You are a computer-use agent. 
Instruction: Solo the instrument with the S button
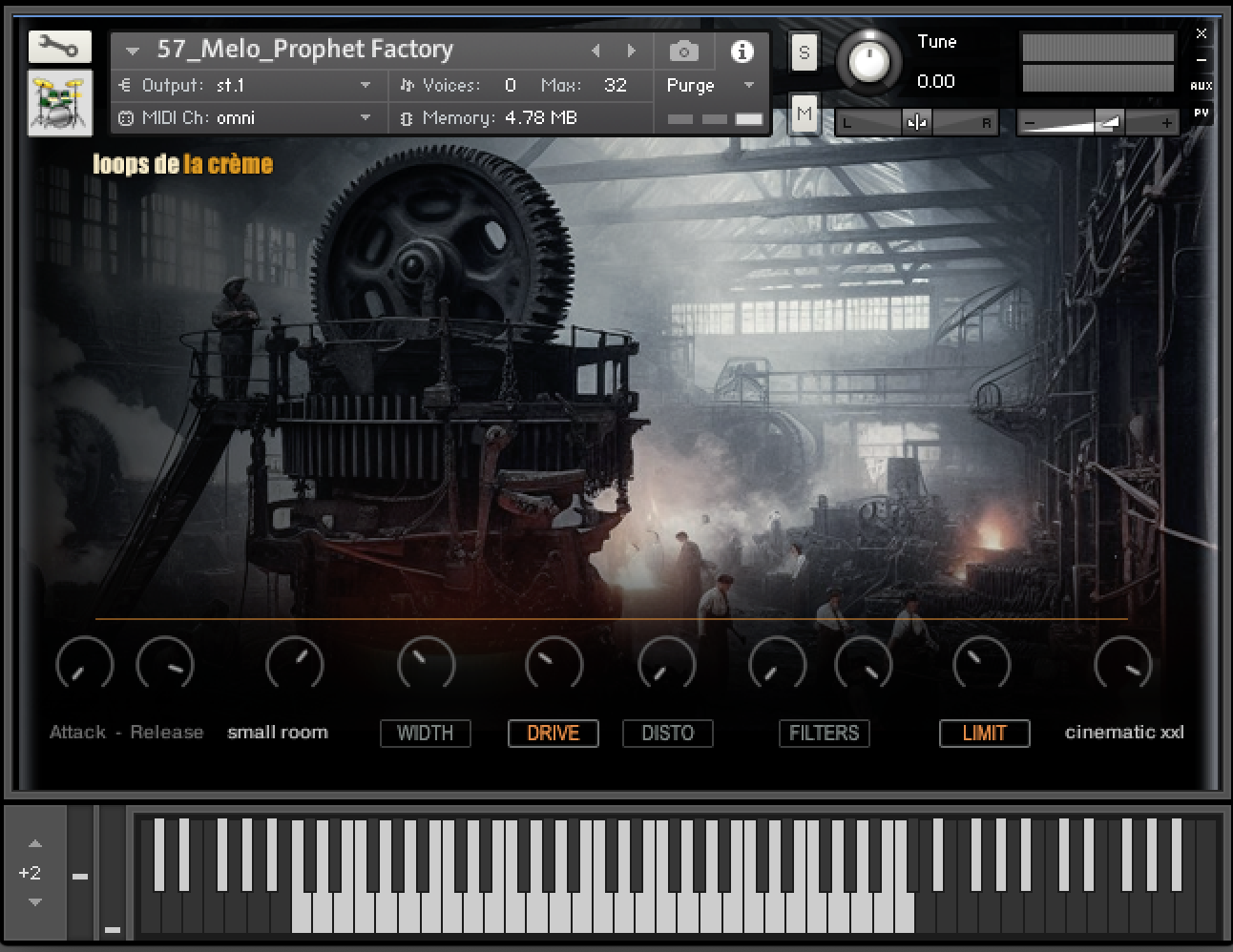coord(804,52)
